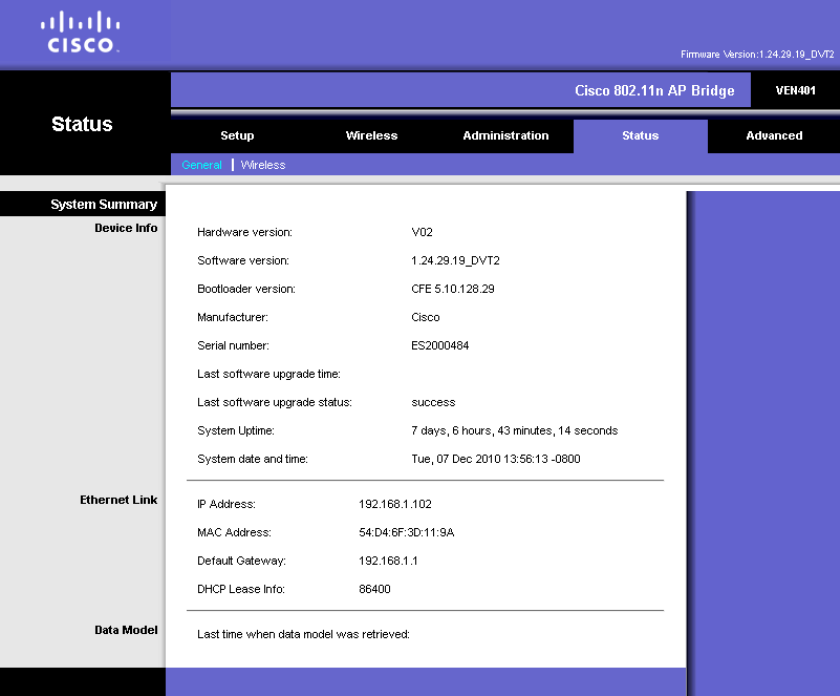Image resolution: width=840 pixels, height=696 pixels.
Task: Click the hardware version value V02
Action: coord(422,232)
